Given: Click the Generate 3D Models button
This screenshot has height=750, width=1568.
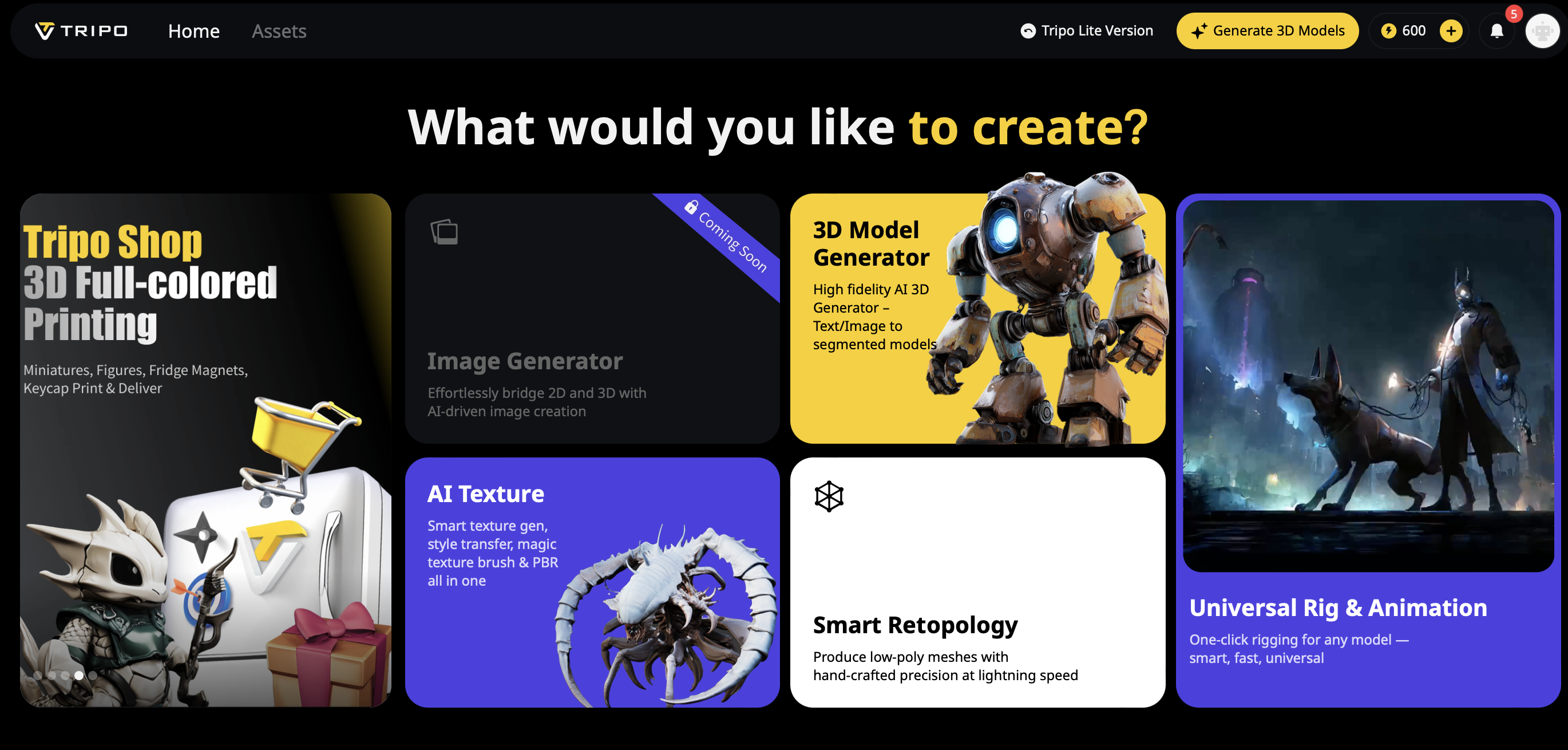Looking at the screenshot, I should click(1268, 30).
